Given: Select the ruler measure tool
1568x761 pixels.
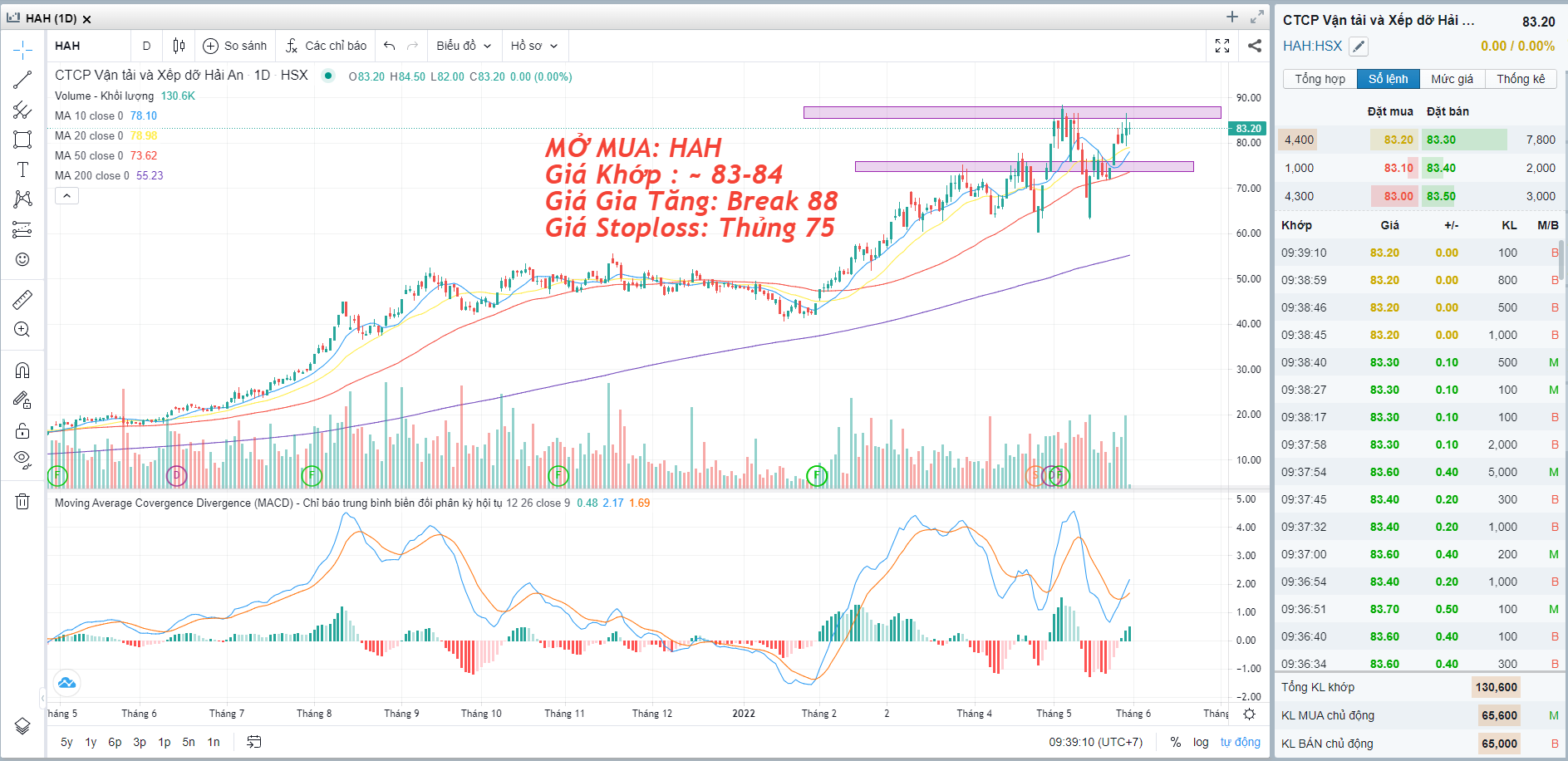Looking at the screenshot, I should click(x=22, y=299).
